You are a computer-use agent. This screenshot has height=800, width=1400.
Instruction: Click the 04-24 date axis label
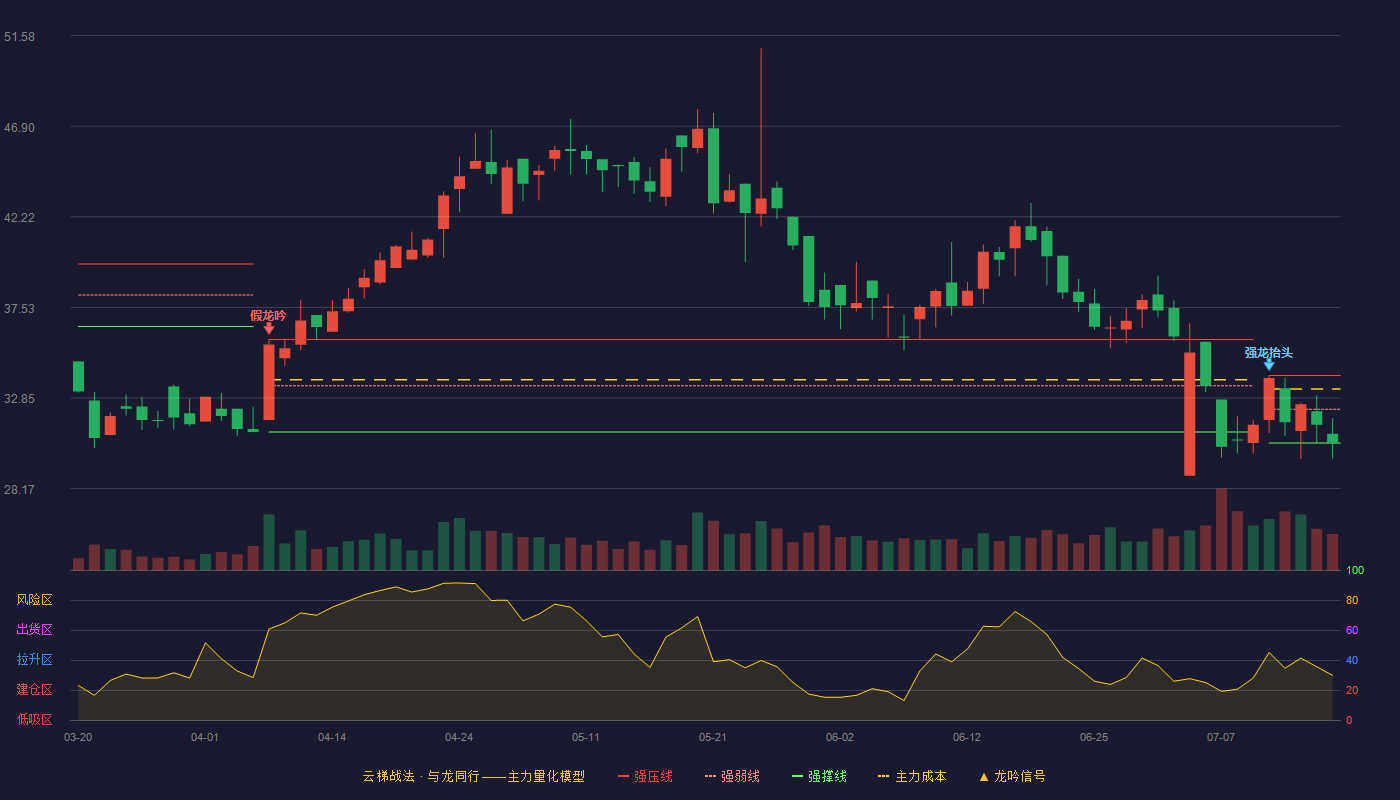(x=459, y=737)
